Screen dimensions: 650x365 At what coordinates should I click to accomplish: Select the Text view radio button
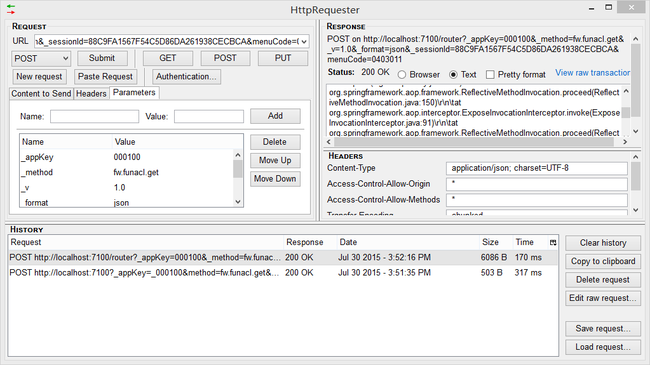[454, 75]
